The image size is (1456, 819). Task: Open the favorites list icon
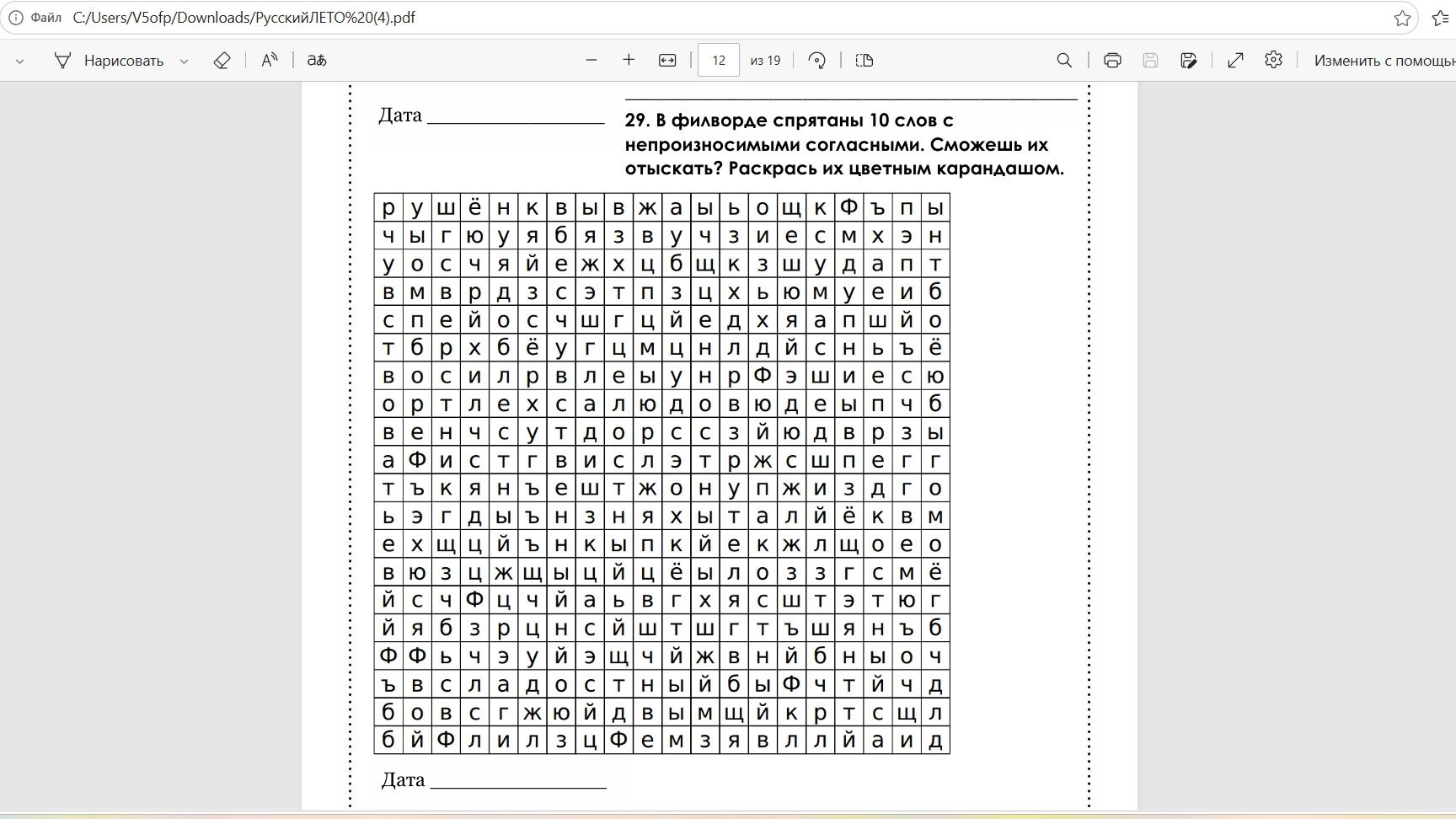pos(1442,18)
